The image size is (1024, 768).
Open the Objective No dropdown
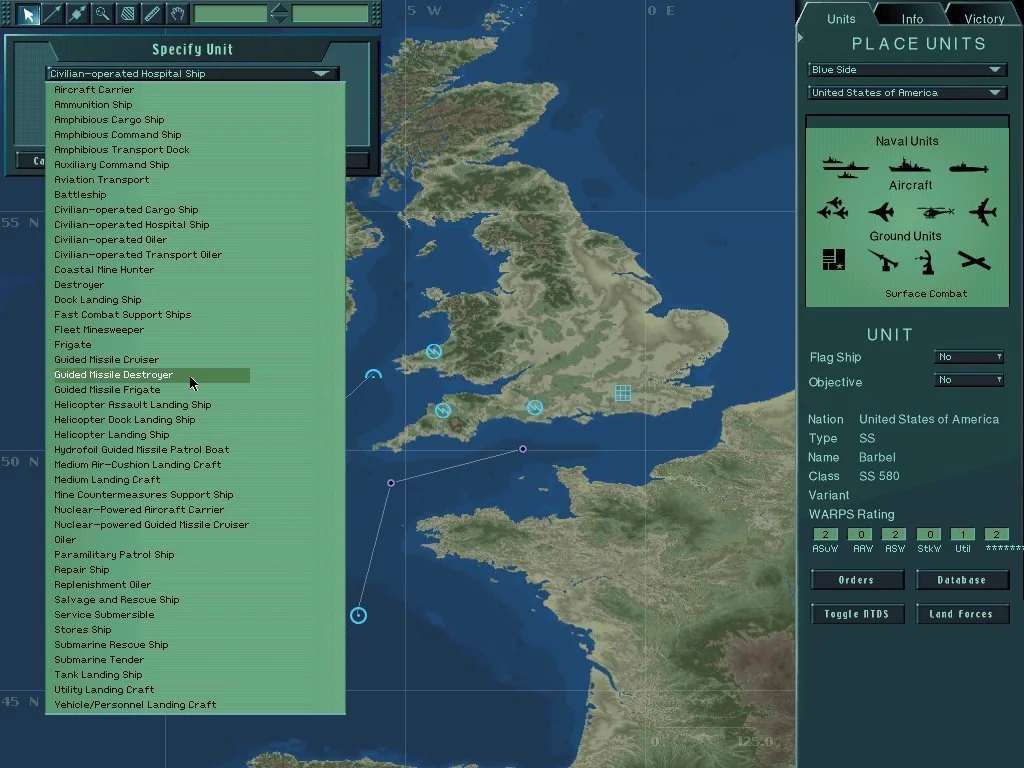(x=969, y=380)
